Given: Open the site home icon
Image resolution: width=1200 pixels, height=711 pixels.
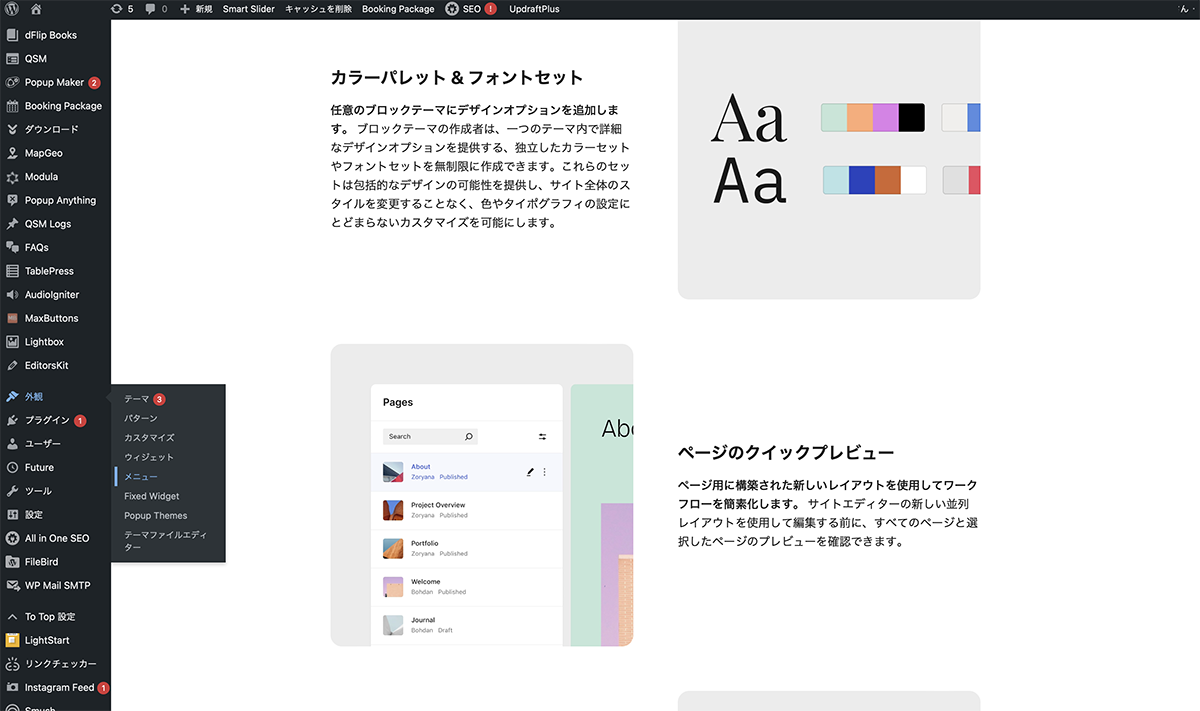Looking at the screenshot, I should [36, 9].
